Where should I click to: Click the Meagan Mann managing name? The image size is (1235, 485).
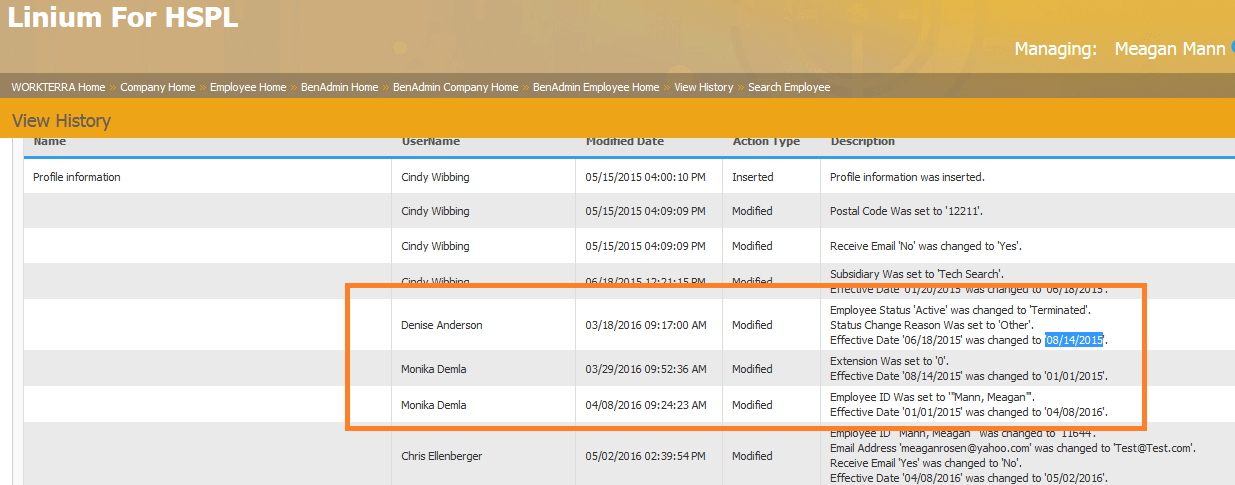point(1169,49)
